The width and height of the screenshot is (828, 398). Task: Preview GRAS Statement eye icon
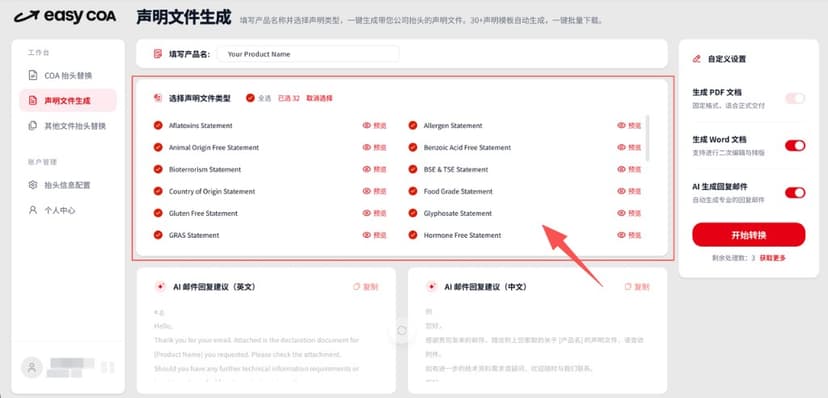point(366,235)
